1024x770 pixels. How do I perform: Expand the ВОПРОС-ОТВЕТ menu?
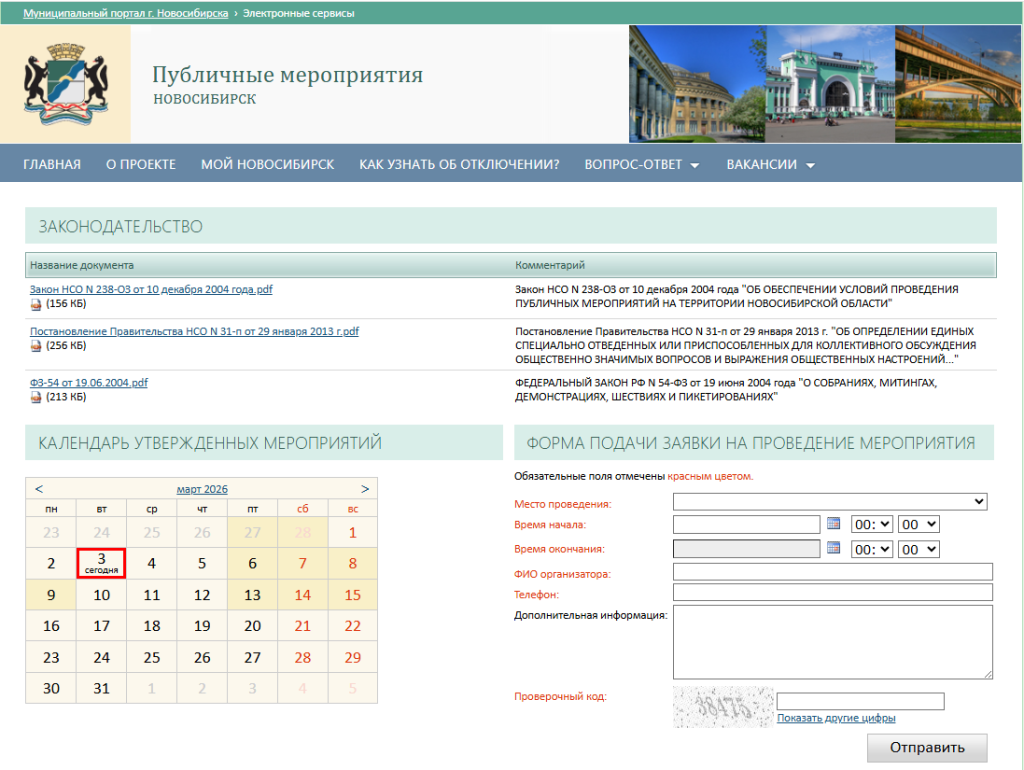click(x=641, y=165)
